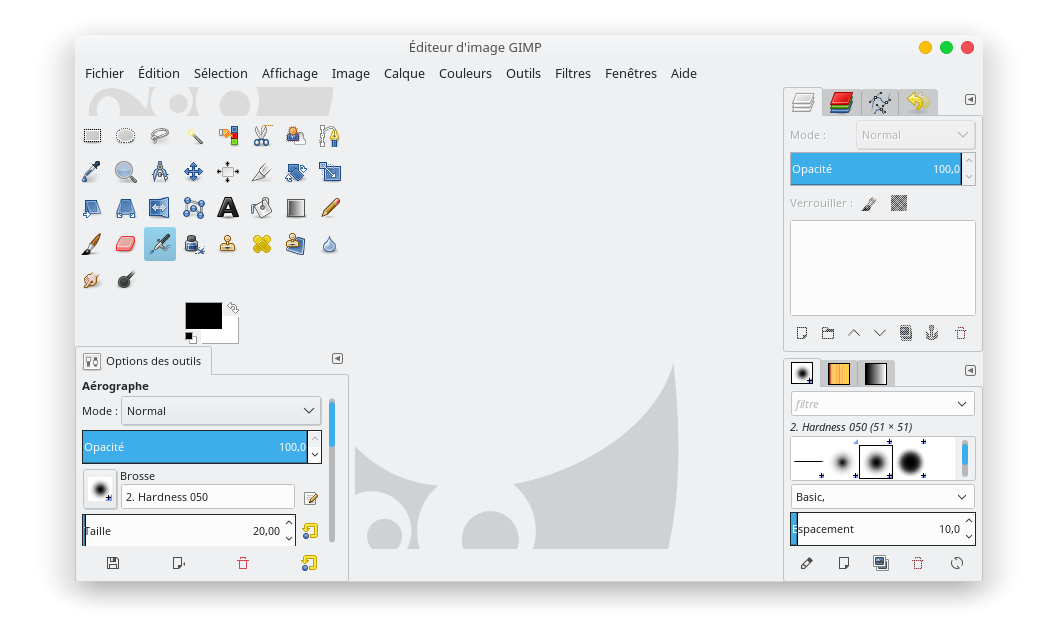Viewport: 1058px width, 624px height.
Task: Open the Filtres menu
Action: (573, 73)
